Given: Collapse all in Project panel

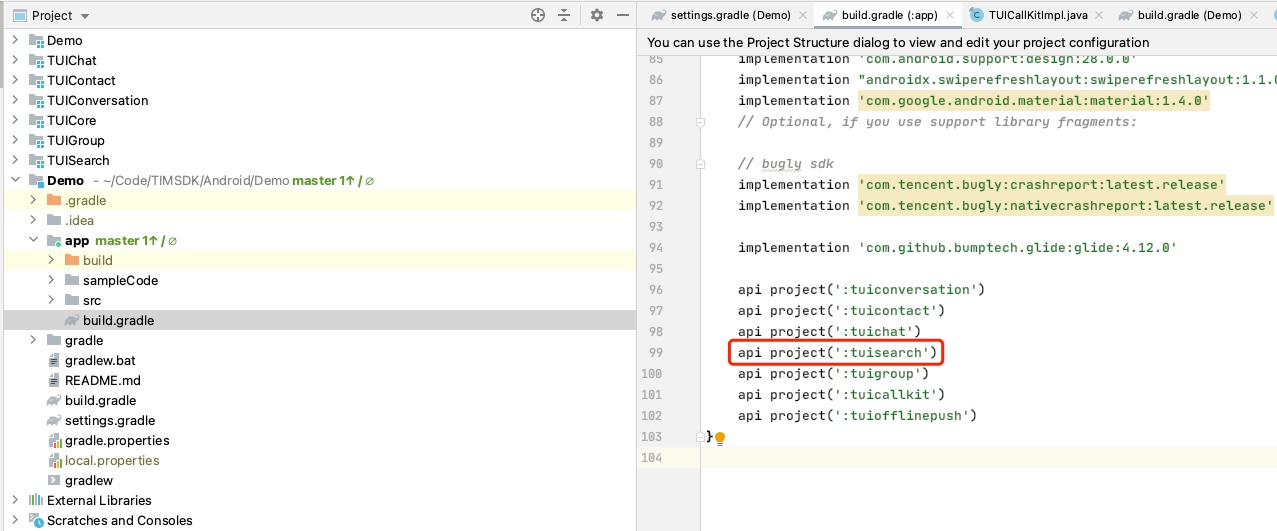Looking at the screenshot, I should tap(565, 15).
